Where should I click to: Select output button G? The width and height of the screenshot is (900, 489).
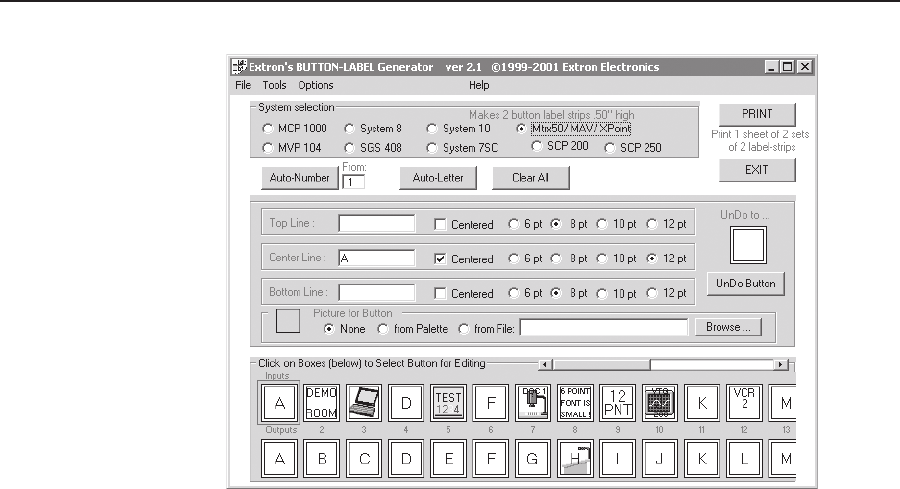coord(533,459)
